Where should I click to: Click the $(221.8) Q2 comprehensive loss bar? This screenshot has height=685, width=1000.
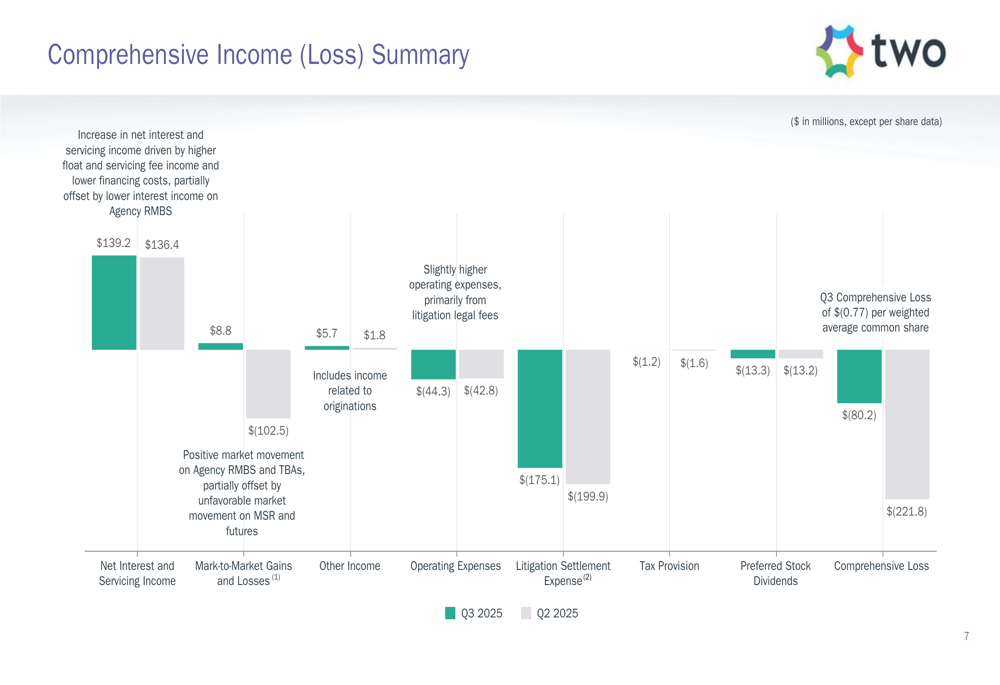point(907,424)
